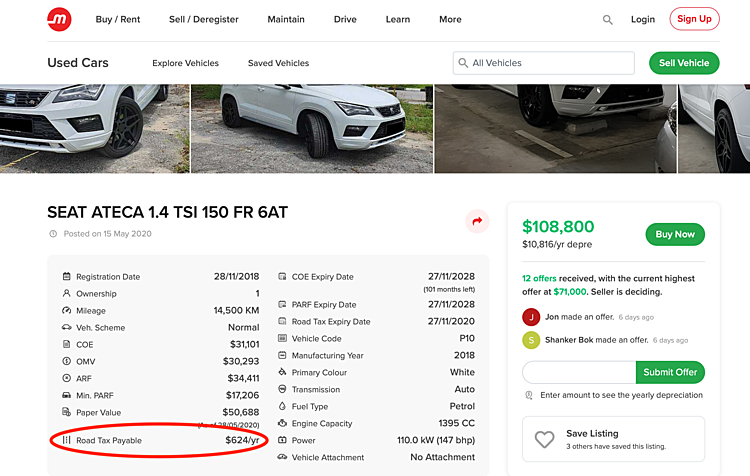Viewport: 750px width, 476px height.
Task: Click Jon's red avatar in offers list
Action: point(531,317)
